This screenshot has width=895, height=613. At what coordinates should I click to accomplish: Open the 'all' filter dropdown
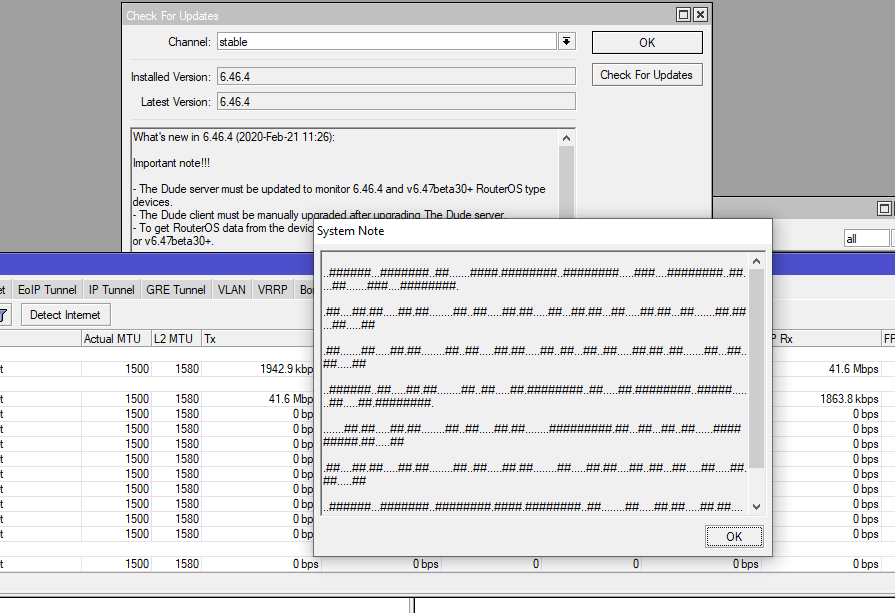coord(866,239)
